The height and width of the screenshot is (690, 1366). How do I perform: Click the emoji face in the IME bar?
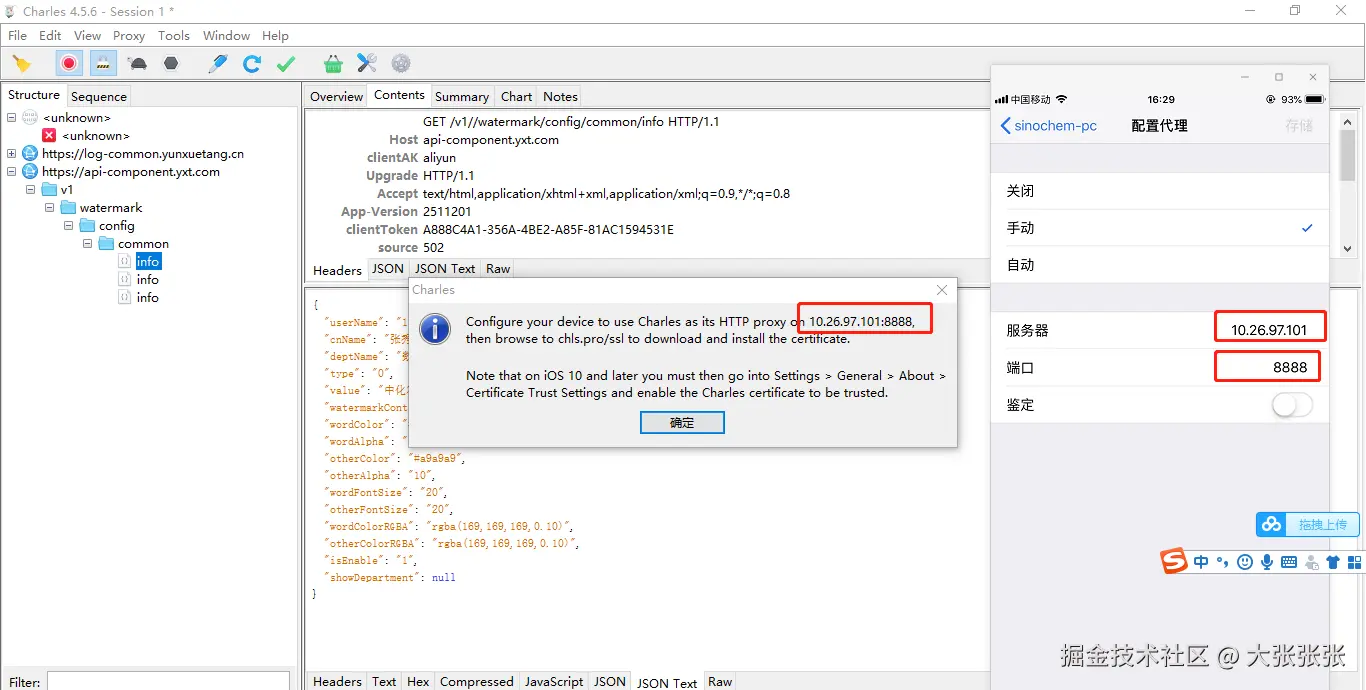click(x=1245, y=562)
